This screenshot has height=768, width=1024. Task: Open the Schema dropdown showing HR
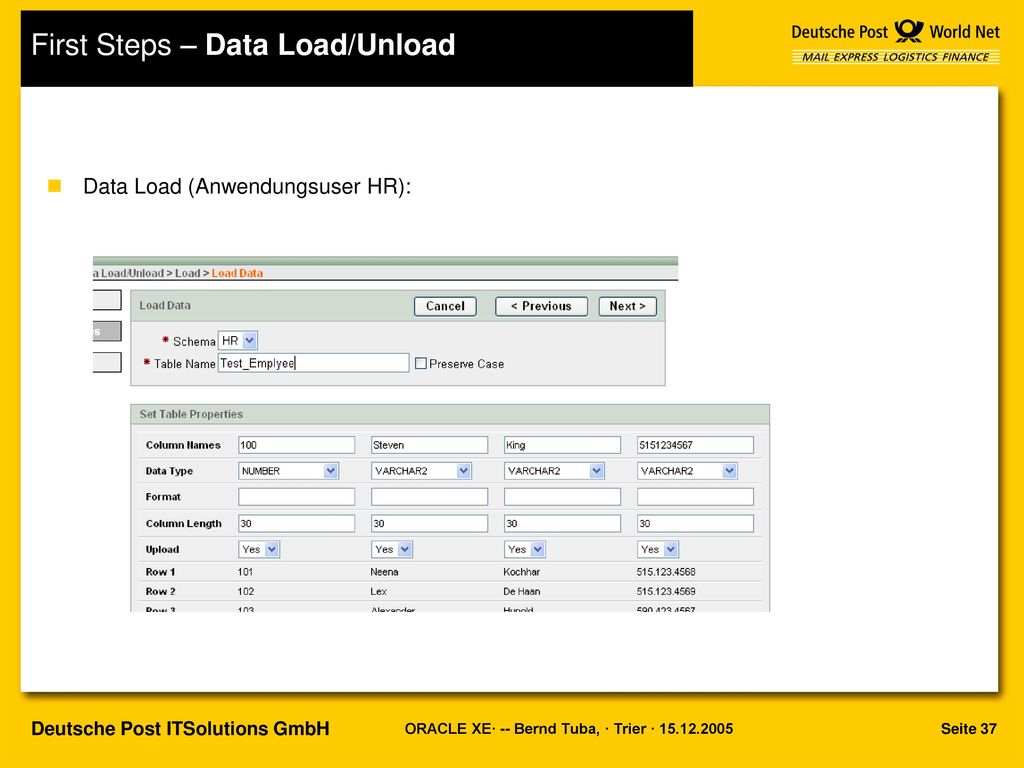tap(238, 340)
